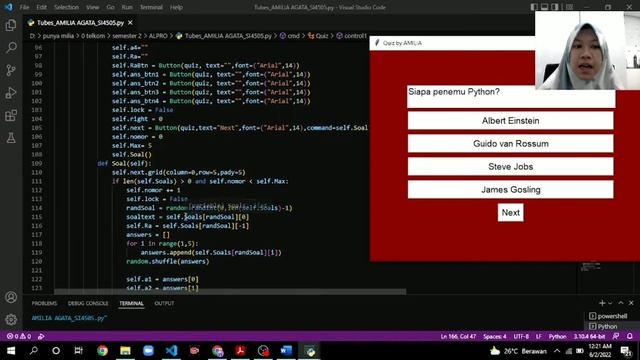Click Next in the quiz window

click(511, 213)
